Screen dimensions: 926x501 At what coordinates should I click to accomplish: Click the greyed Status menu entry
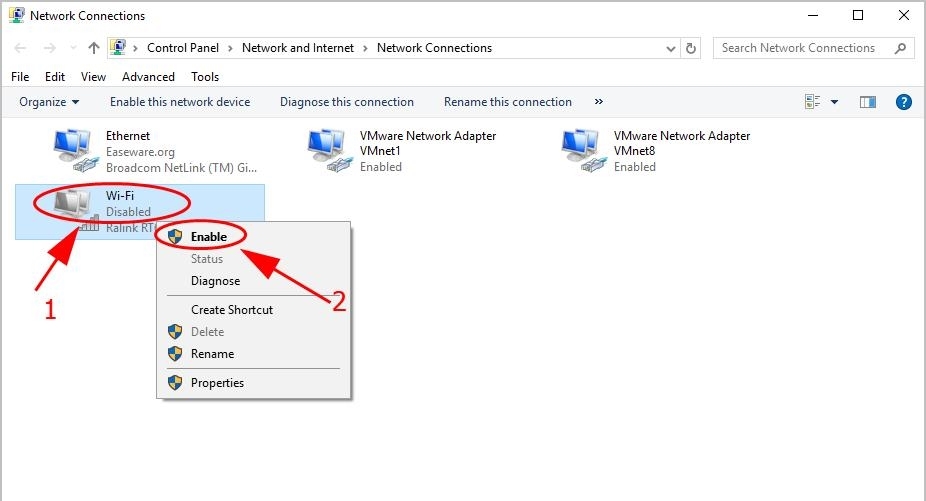coord(254,259)
